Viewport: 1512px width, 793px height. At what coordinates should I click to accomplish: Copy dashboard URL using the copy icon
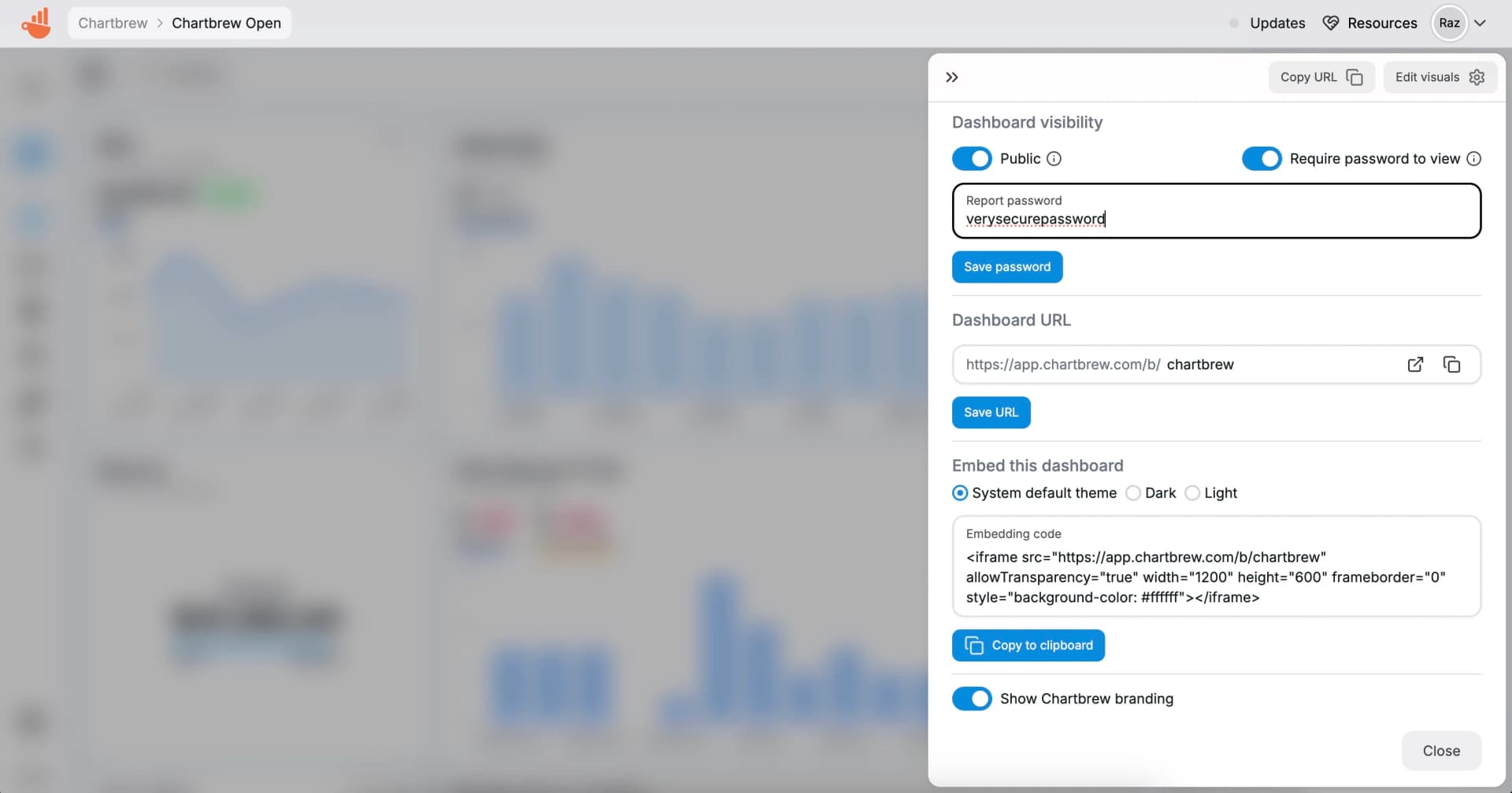pos(1451,365)
